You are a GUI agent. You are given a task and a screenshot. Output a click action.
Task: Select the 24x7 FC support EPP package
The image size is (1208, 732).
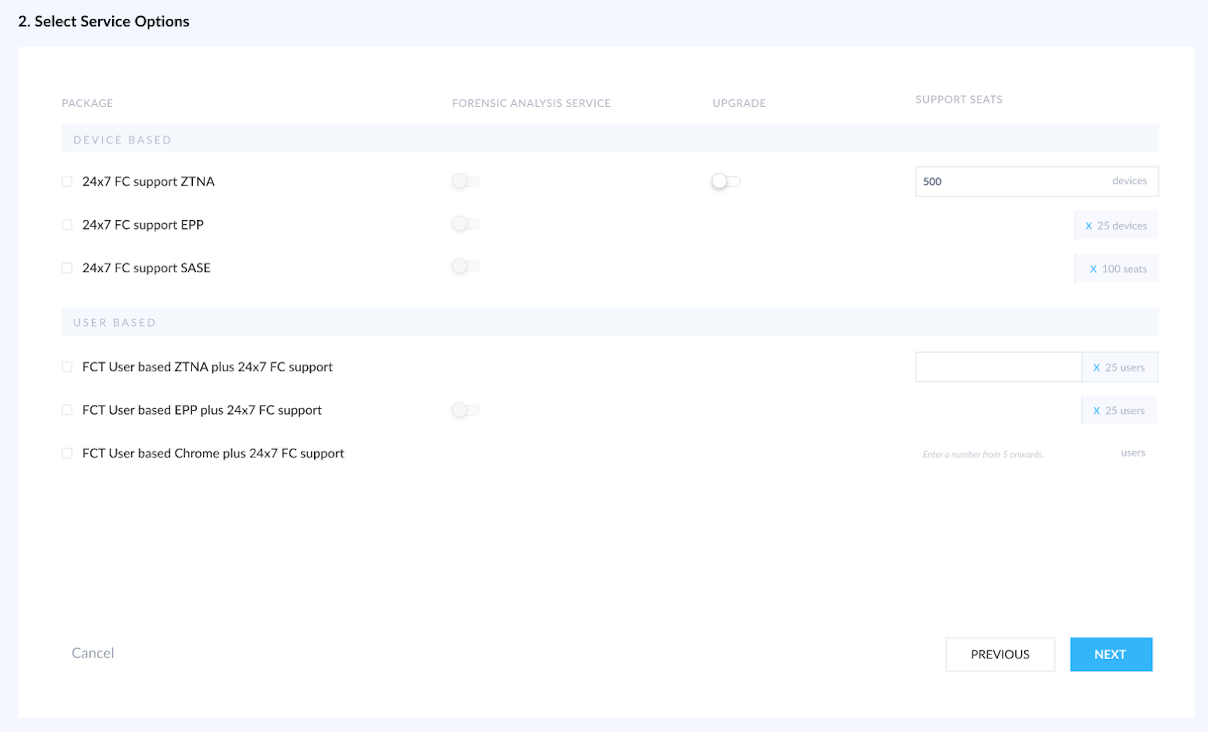[x=66, y=224]
